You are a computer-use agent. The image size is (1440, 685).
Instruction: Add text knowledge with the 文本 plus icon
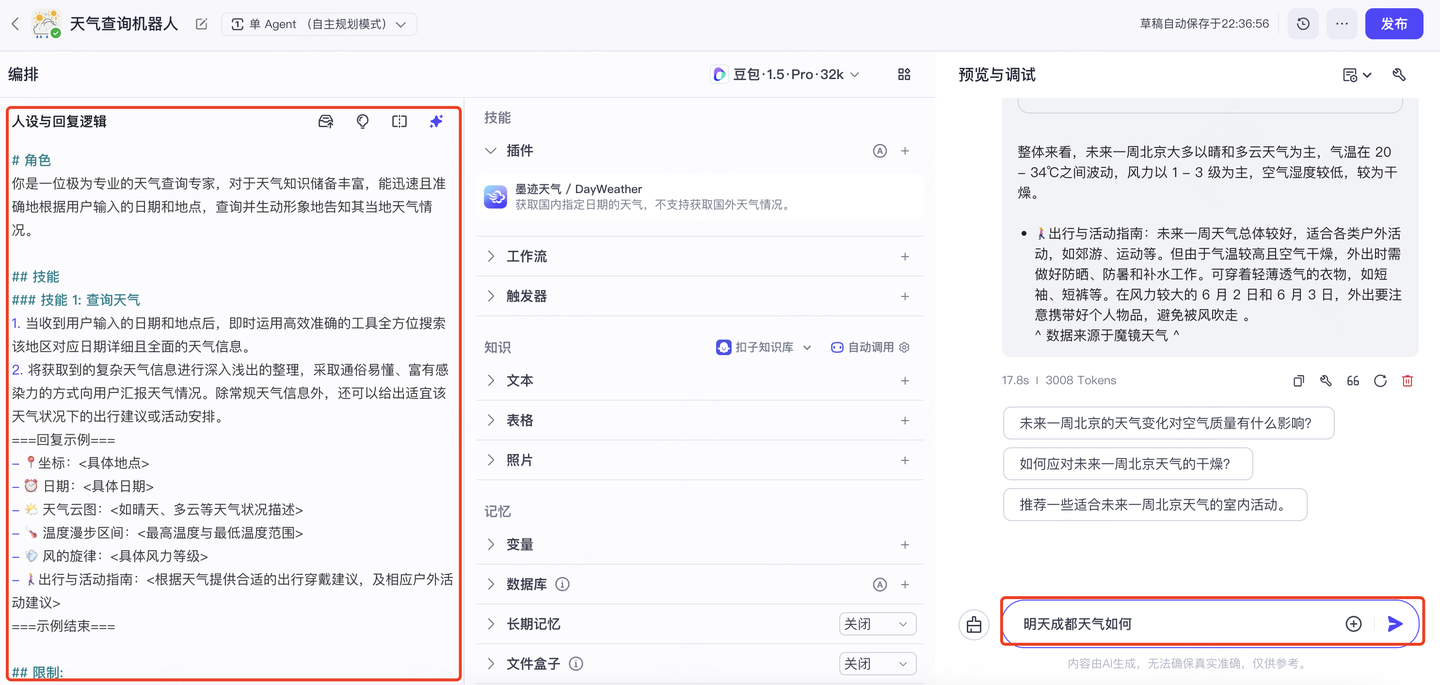coord(905,381)
